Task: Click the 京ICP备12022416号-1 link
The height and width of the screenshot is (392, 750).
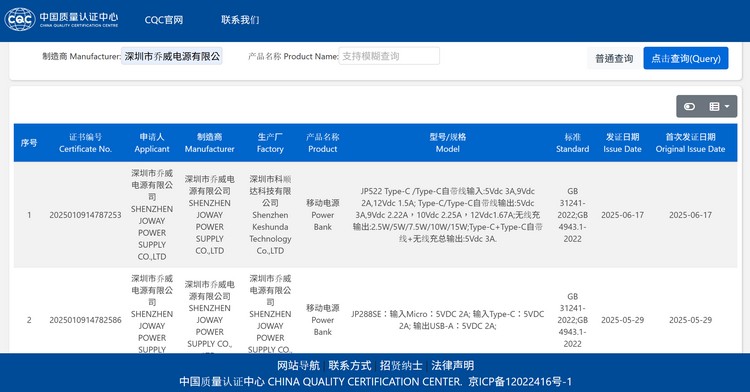Action: (520, 382)
